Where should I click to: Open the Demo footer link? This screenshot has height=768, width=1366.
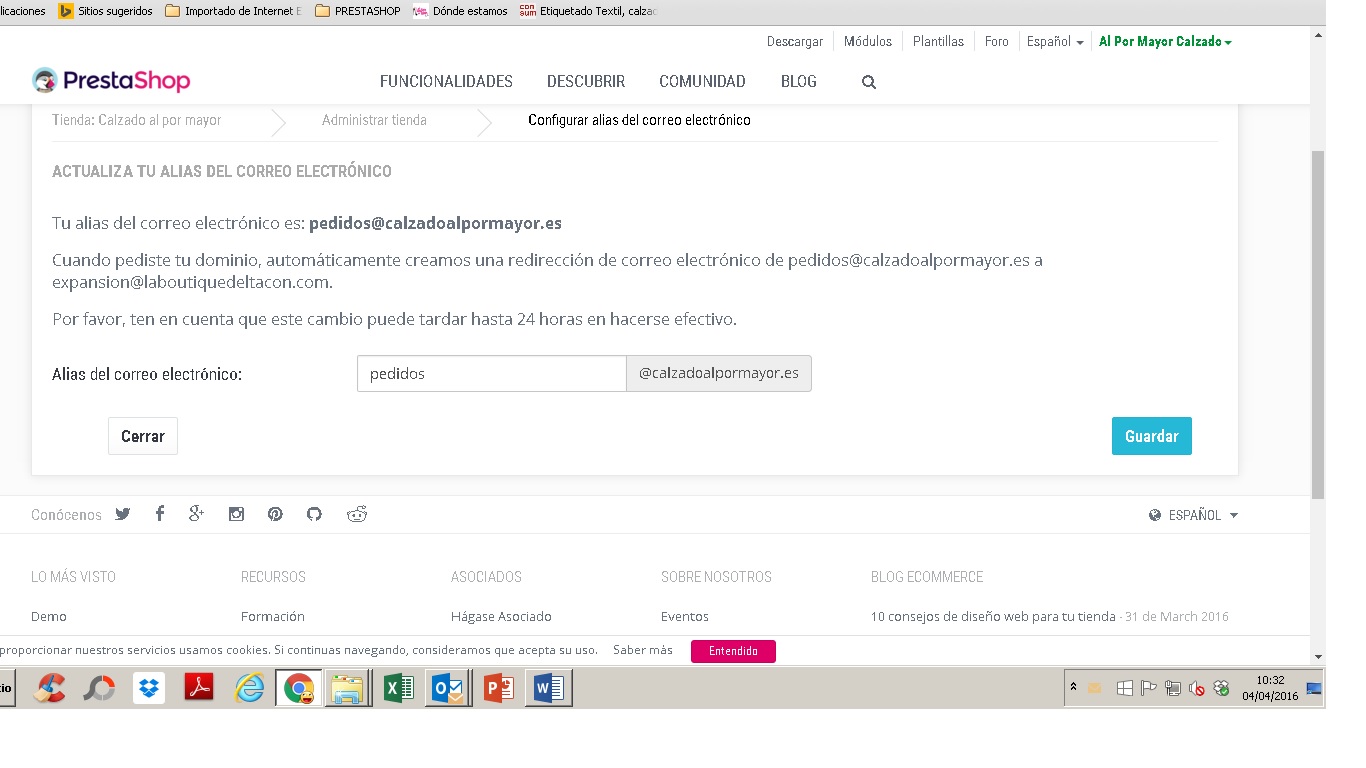49,617
